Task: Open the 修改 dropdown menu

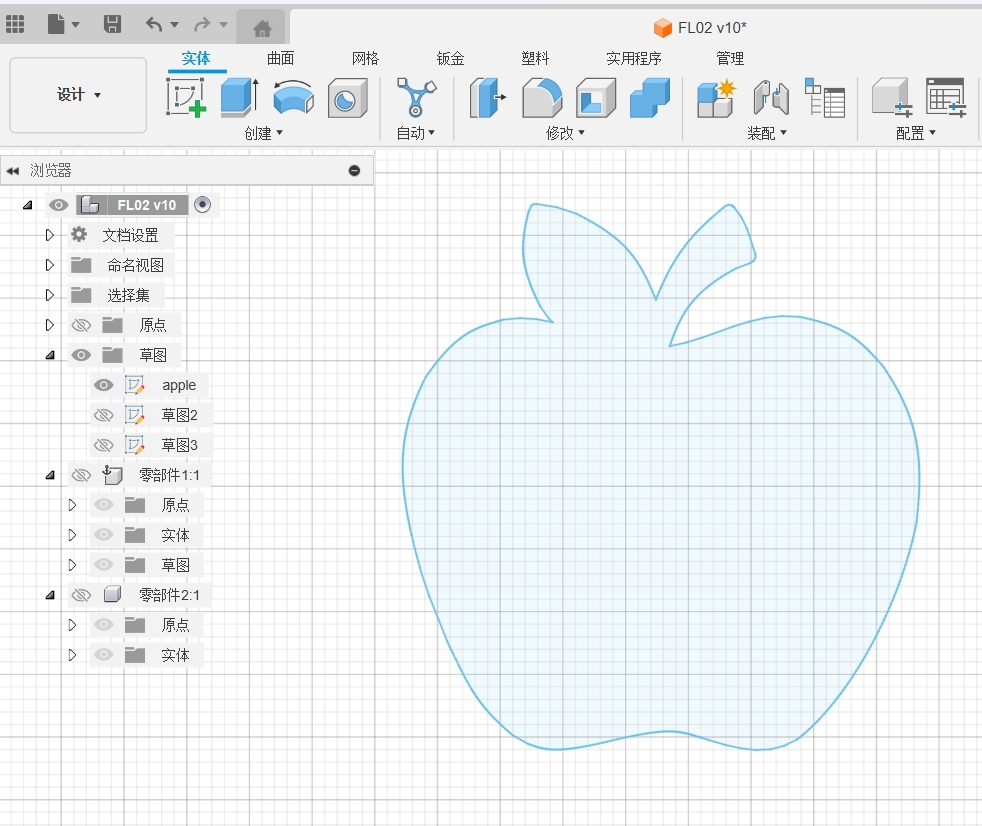Action: pyautogui.click(x=566, y=133)
